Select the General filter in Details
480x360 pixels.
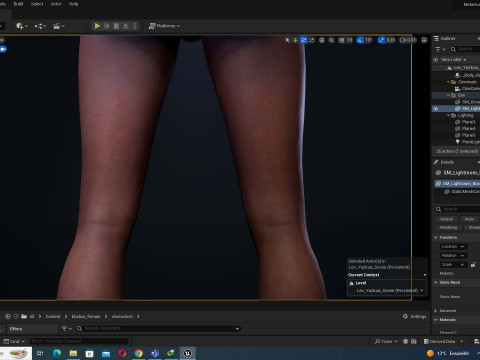(446, 219)
